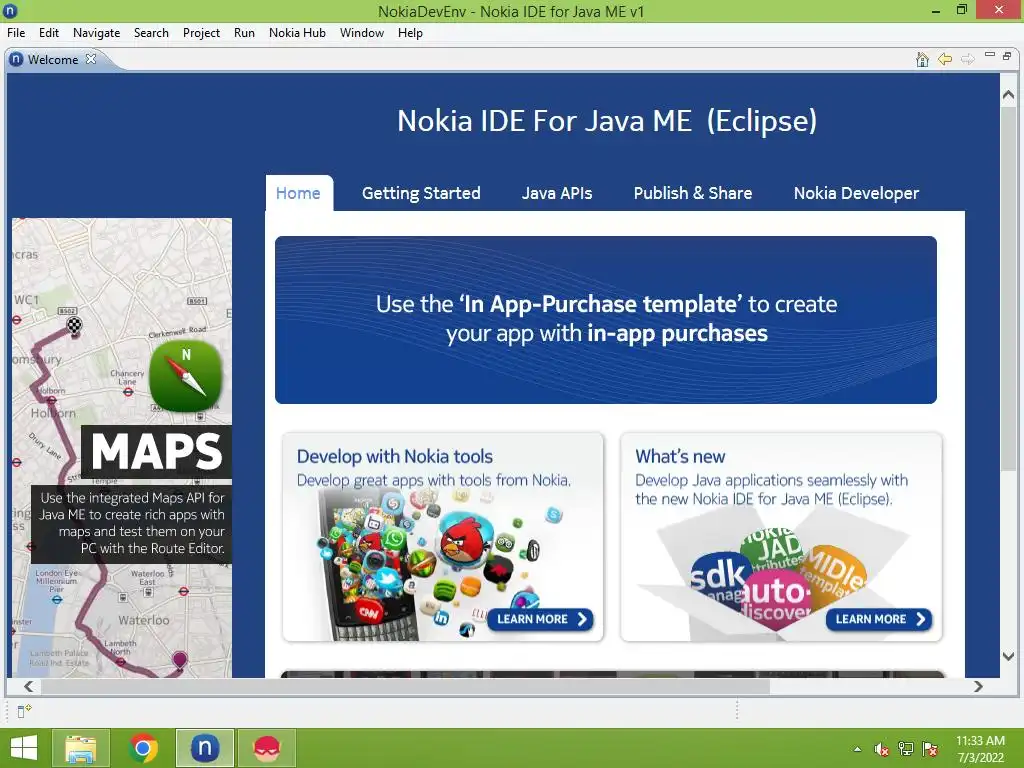Click the horizontal scrollbar thumb
Image resolution: width=1024 pixels, height=768 pixels.
click(x=405, y=686)
